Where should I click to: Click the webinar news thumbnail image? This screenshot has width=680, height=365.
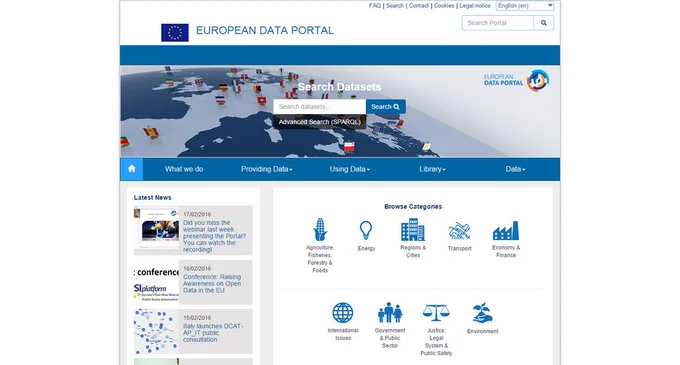point(156,230)
